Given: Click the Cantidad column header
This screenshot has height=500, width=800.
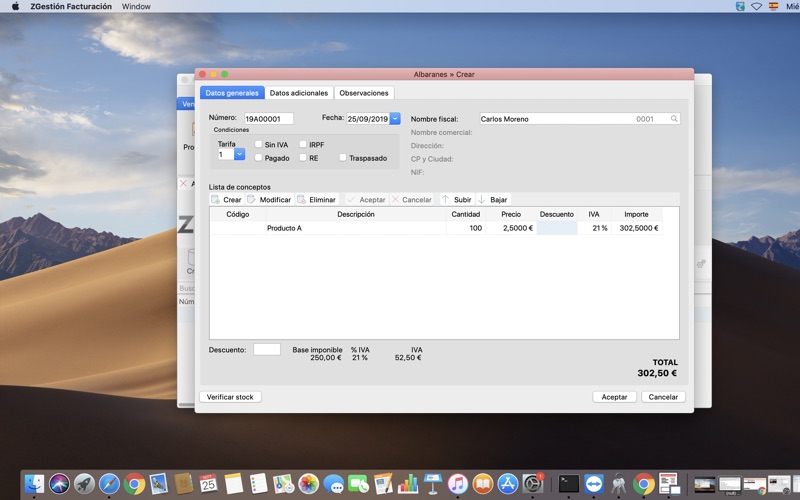Looking at the screenshot, I should (466, 214).
